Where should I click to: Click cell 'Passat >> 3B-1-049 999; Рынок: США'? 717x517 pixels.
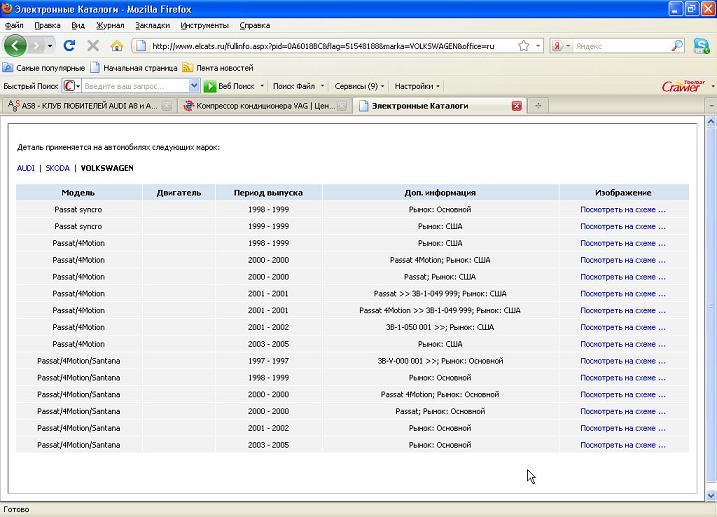coord(440,294)
